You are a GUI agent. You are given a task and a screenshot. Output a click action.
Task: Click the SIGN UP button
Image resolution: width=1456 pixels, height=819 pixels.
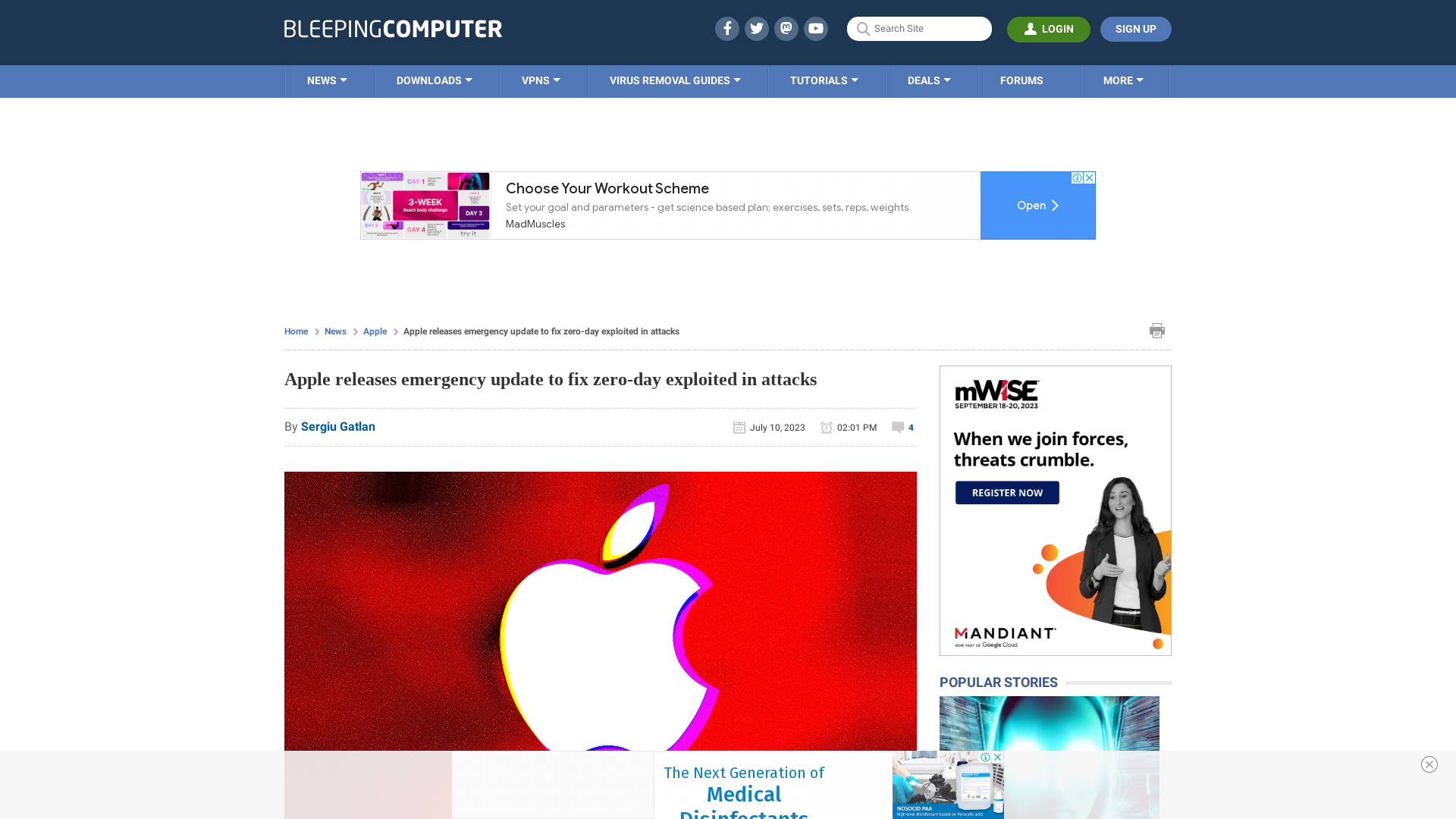click(1136, 28)
